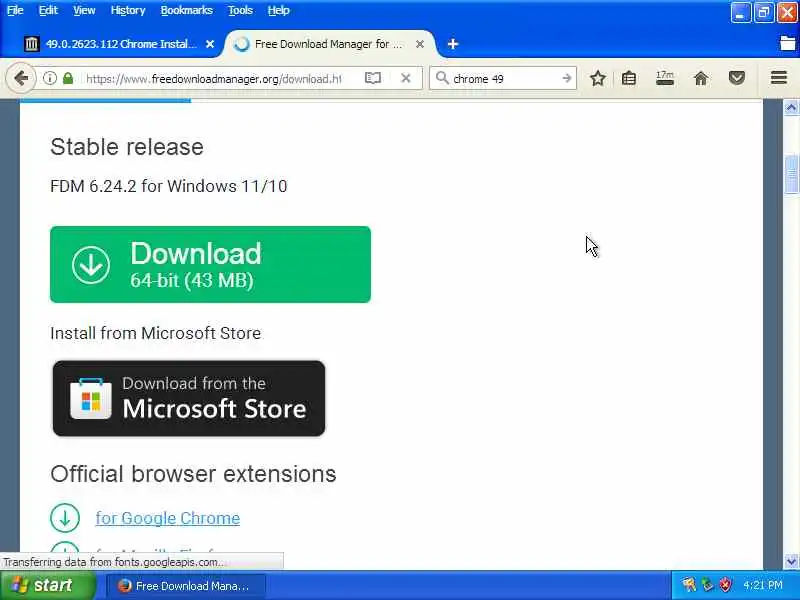
Task: Open the for Google Chrome extension link
Action: pyautogui.click(x=167, y=518)
